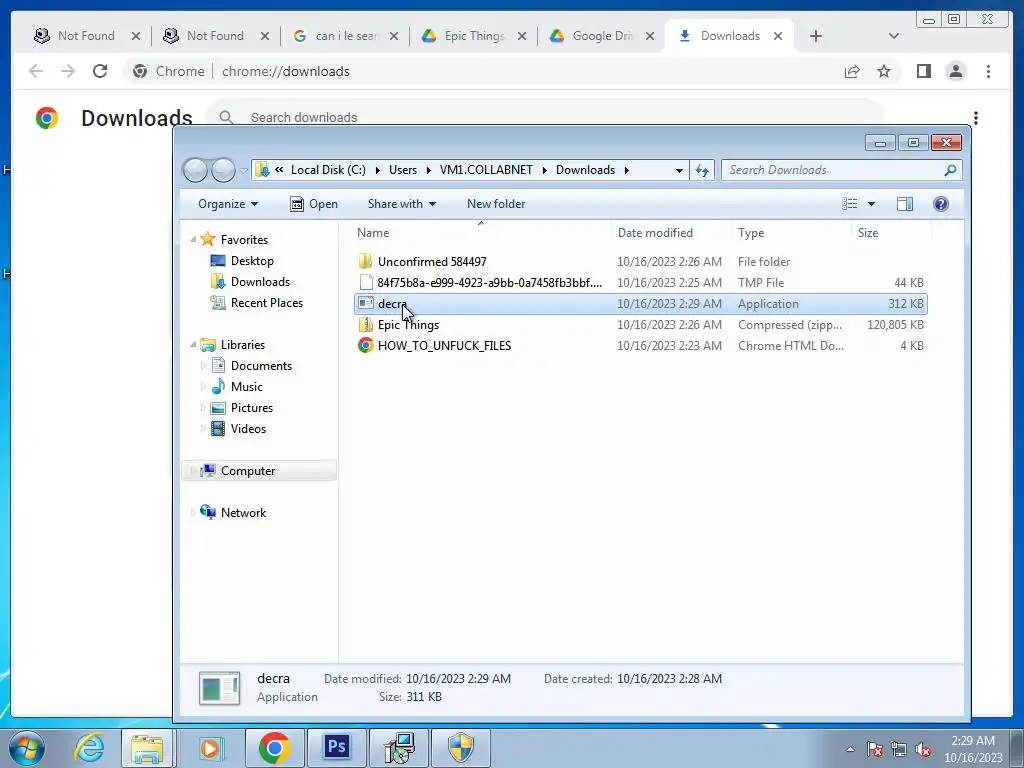Click Search Downloads box in Explorer
The height and width of the screenshot is (768, 1024).
841,170
